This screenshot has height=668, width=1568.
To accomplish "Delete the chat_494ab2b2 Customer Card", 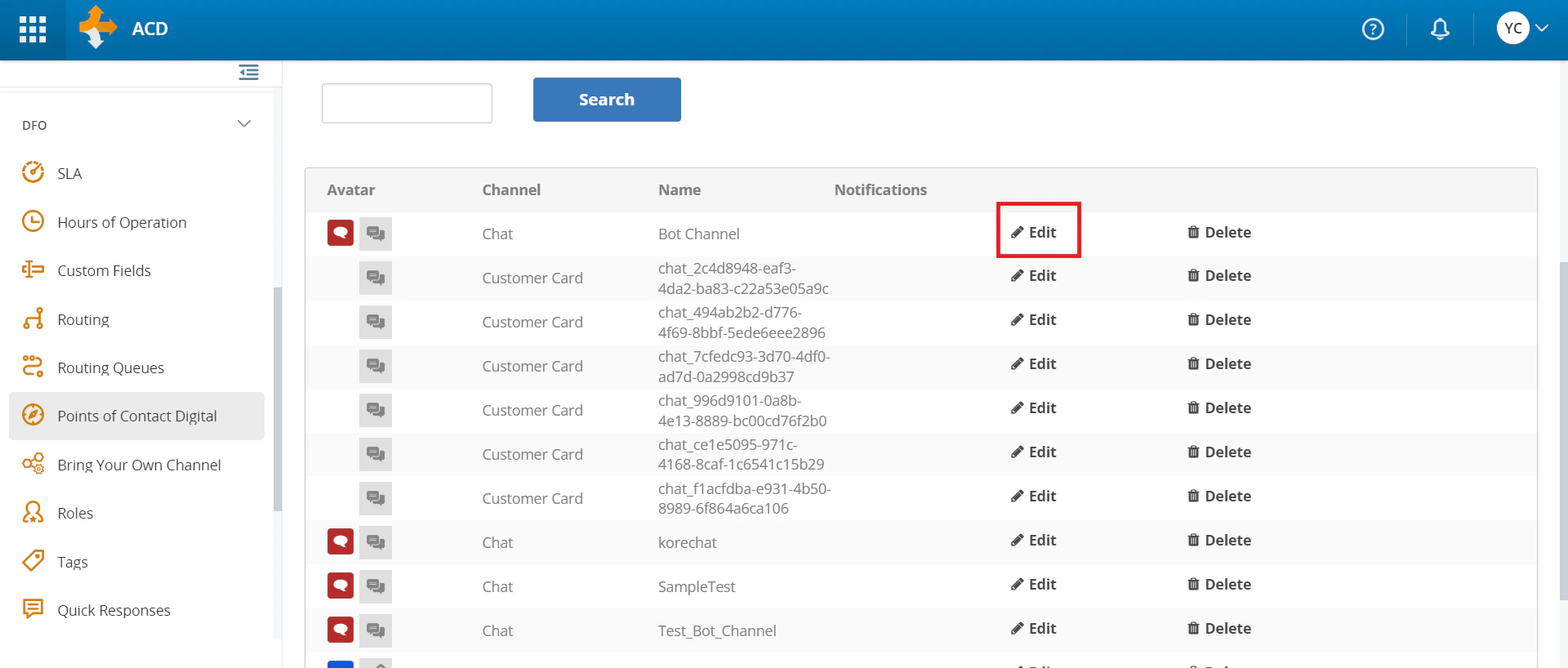I will click(x=1219, y=320).
